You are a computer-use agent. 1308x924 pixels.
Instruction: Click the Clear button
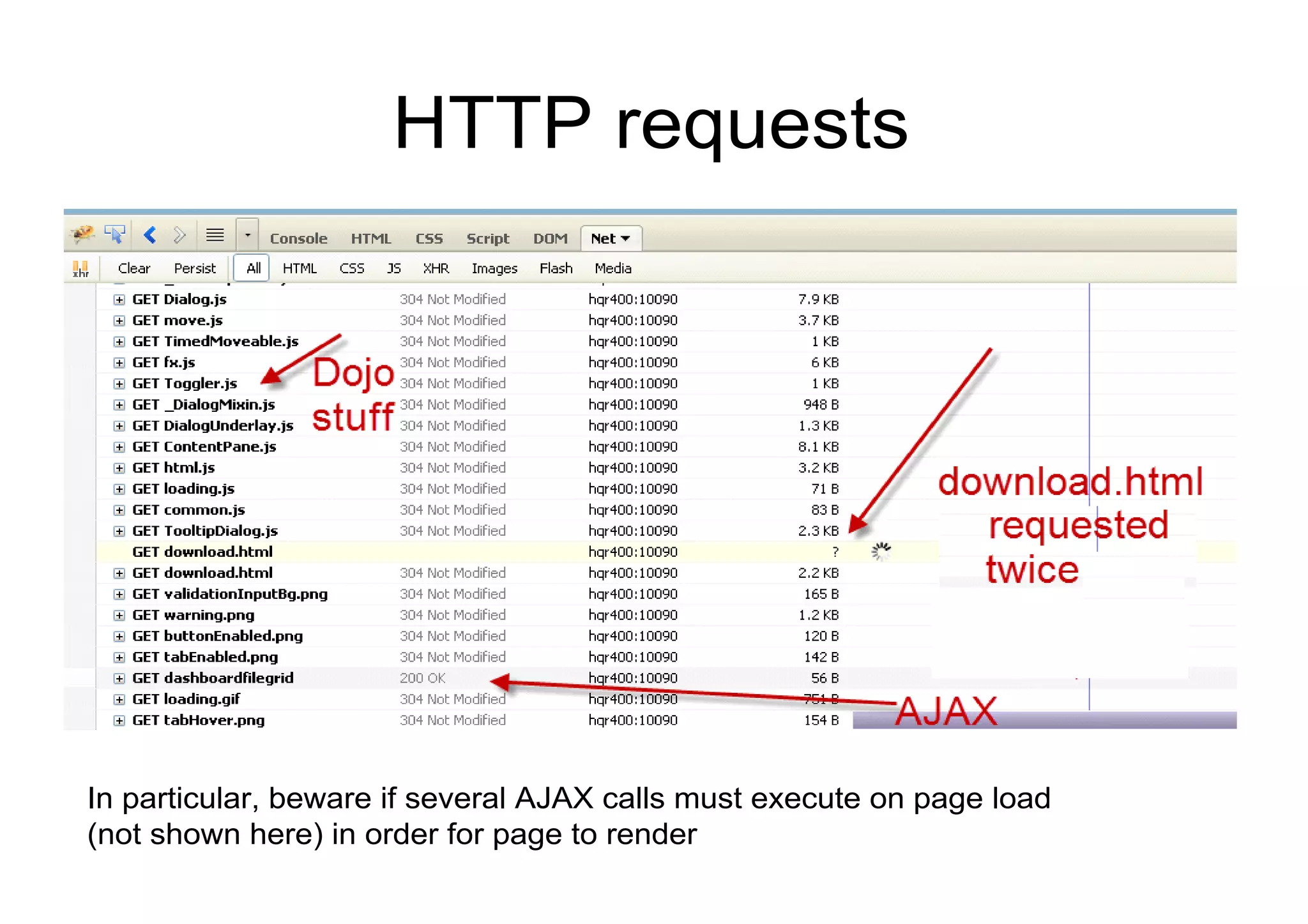point(134,269)
